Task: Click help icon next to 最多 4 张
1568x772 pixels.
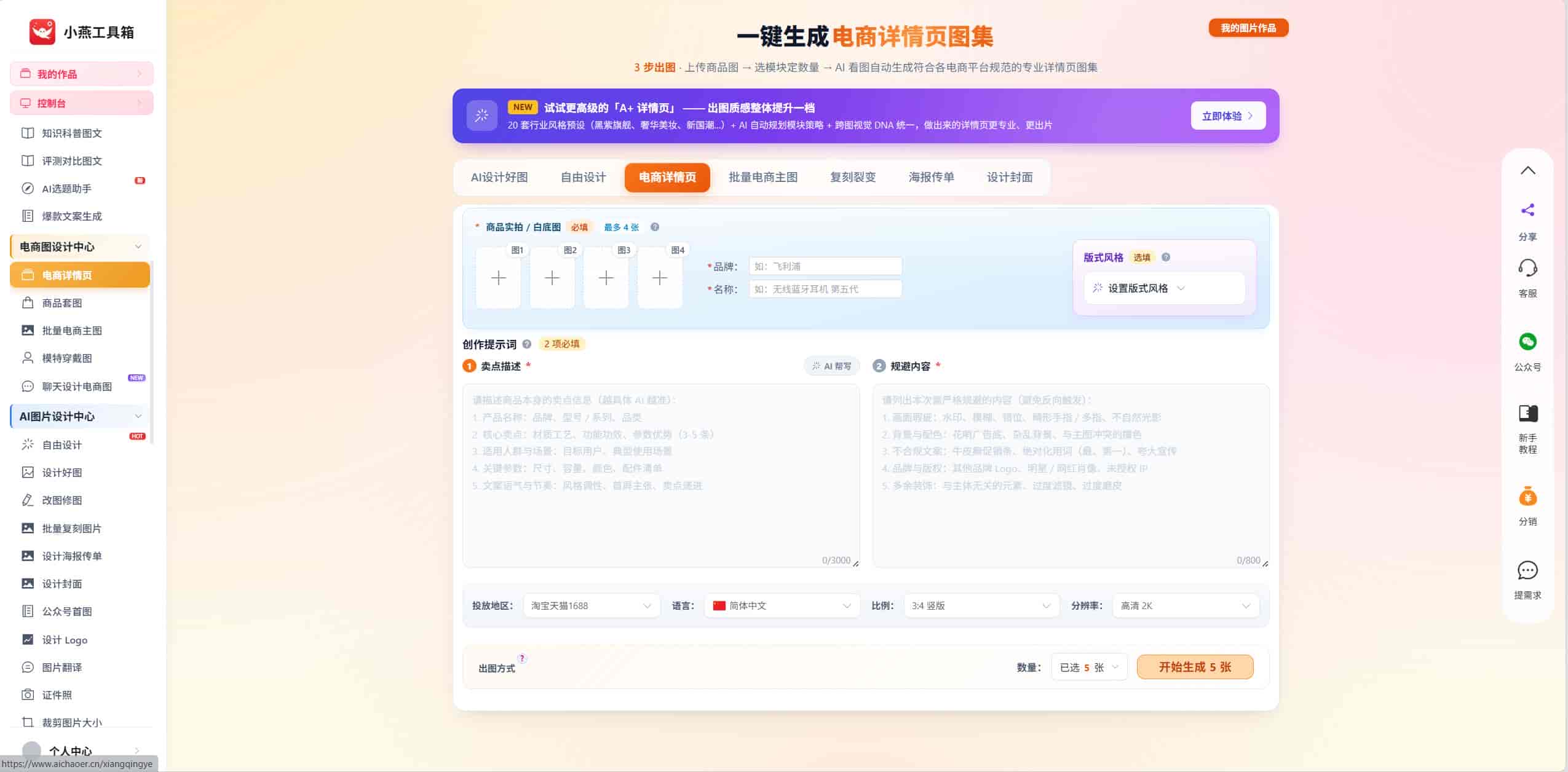Action: (x=655, y=227)
